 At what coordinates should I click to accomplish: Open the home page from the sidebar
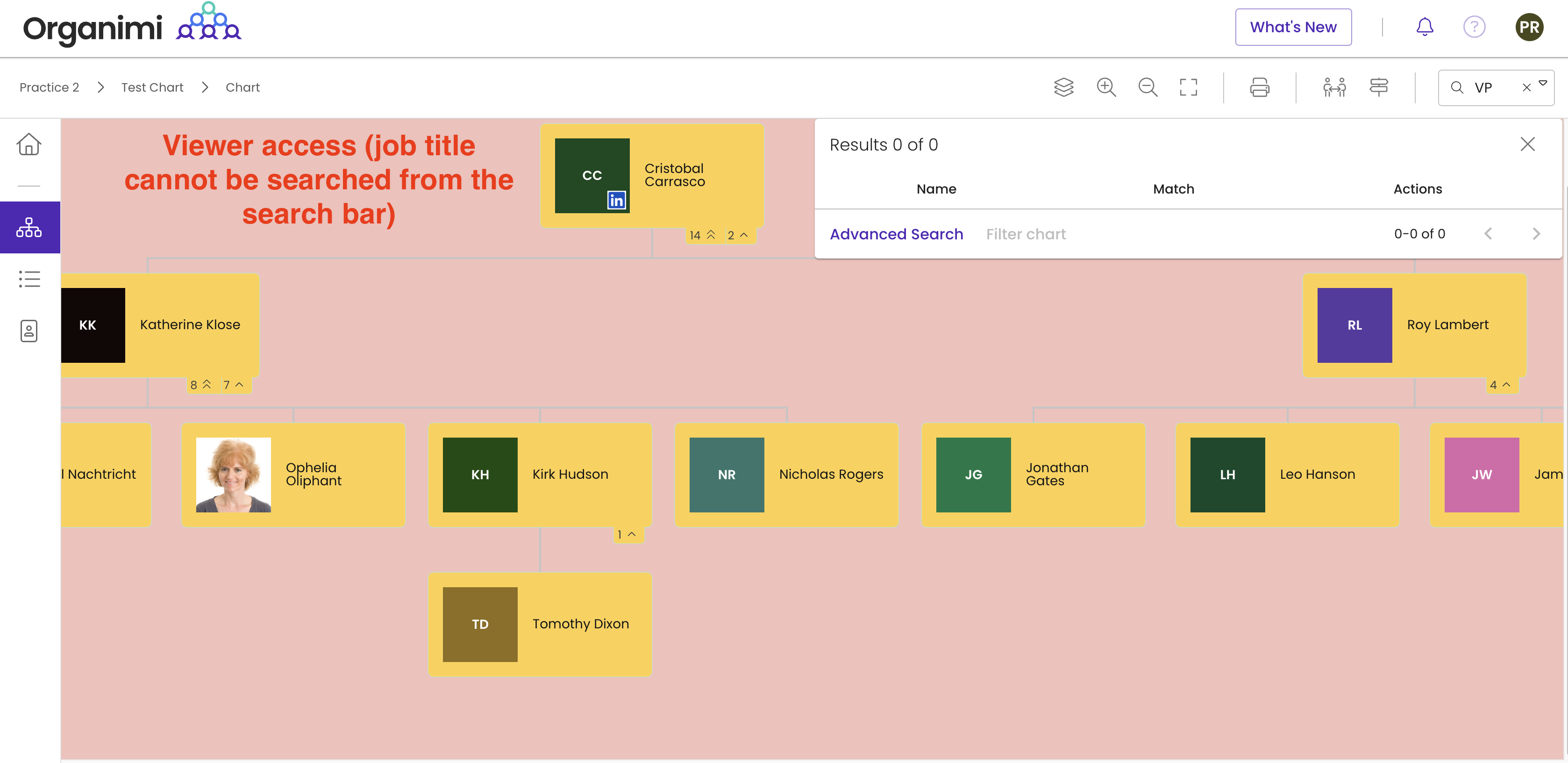coord(29,144)
